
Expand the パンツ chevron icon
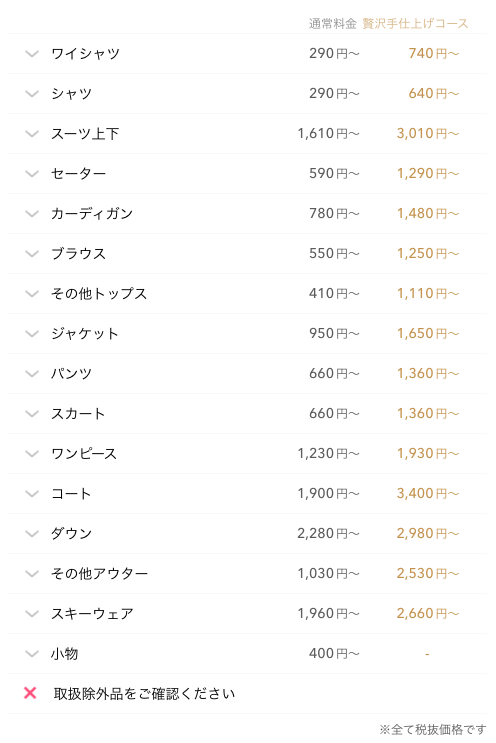point(32,373)
